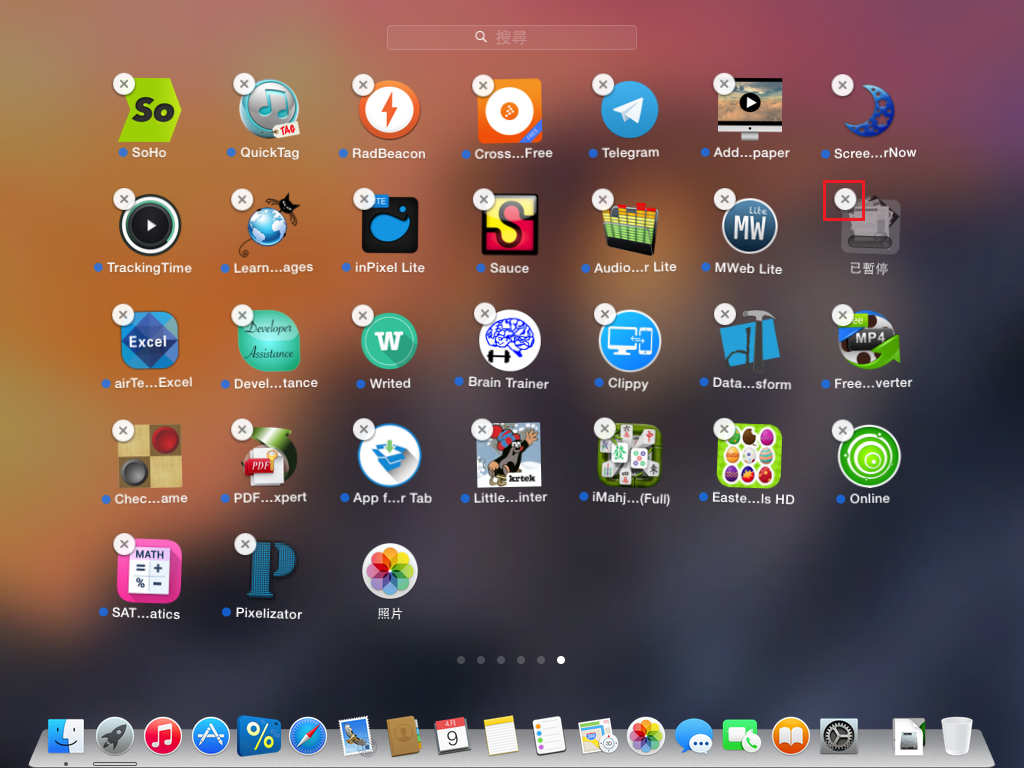
Task: Launch the Writed app
Action: 389,340
